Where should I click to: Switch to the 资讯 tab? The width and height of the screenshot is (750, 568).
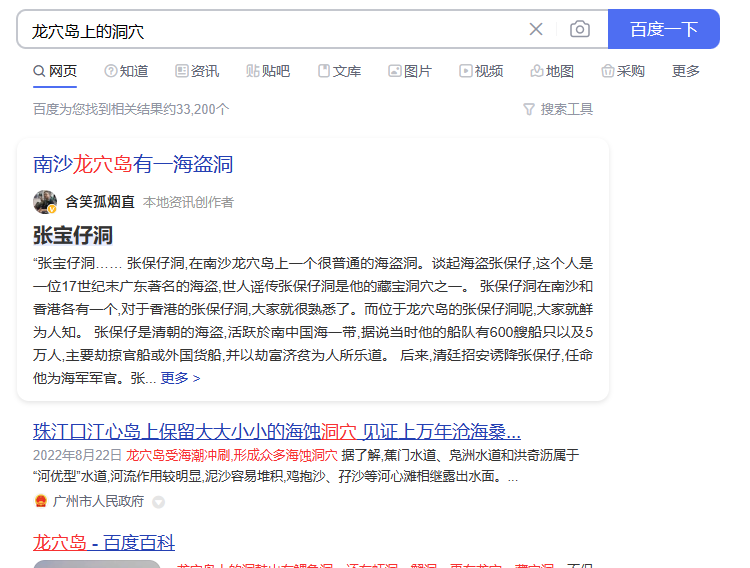click(197, 71)
